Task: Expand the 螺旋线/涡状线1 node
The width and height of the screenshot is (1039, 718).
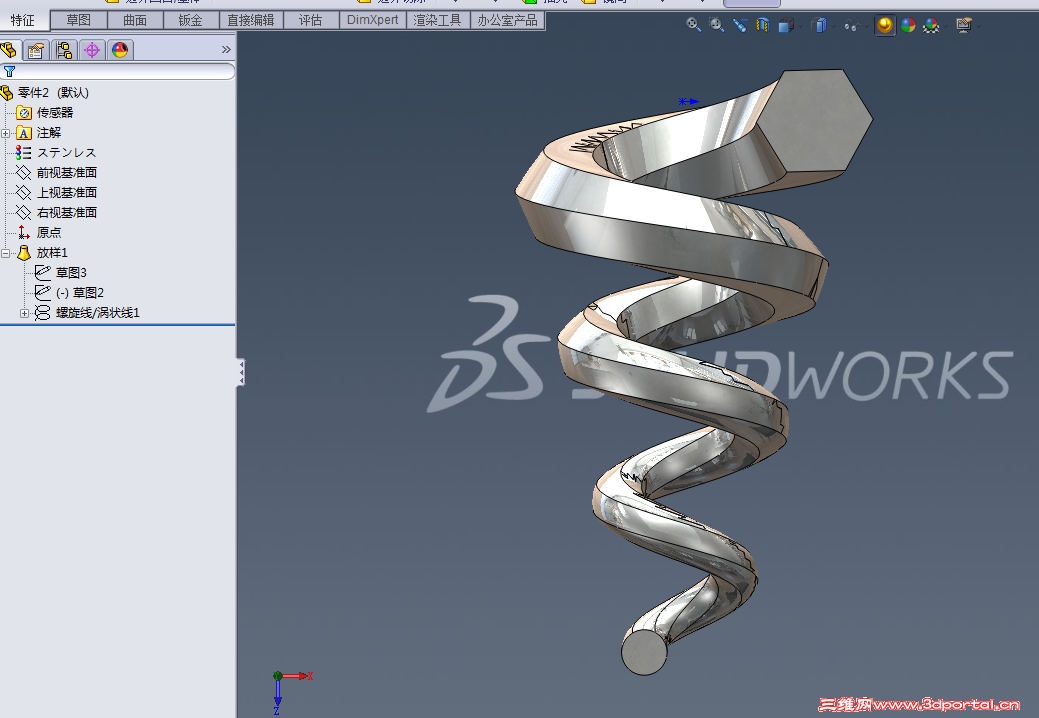Action: pyautogui.click(x=25, y=313)
